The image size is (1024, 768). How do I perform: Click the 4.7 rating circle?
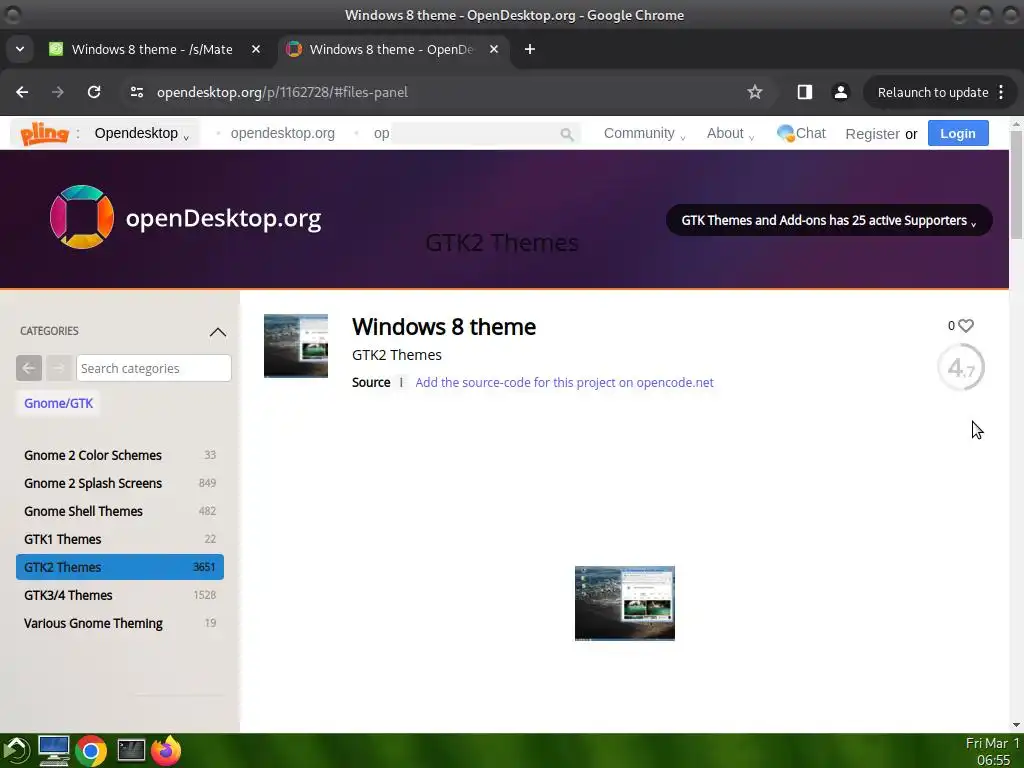click(x=961, y=368)
